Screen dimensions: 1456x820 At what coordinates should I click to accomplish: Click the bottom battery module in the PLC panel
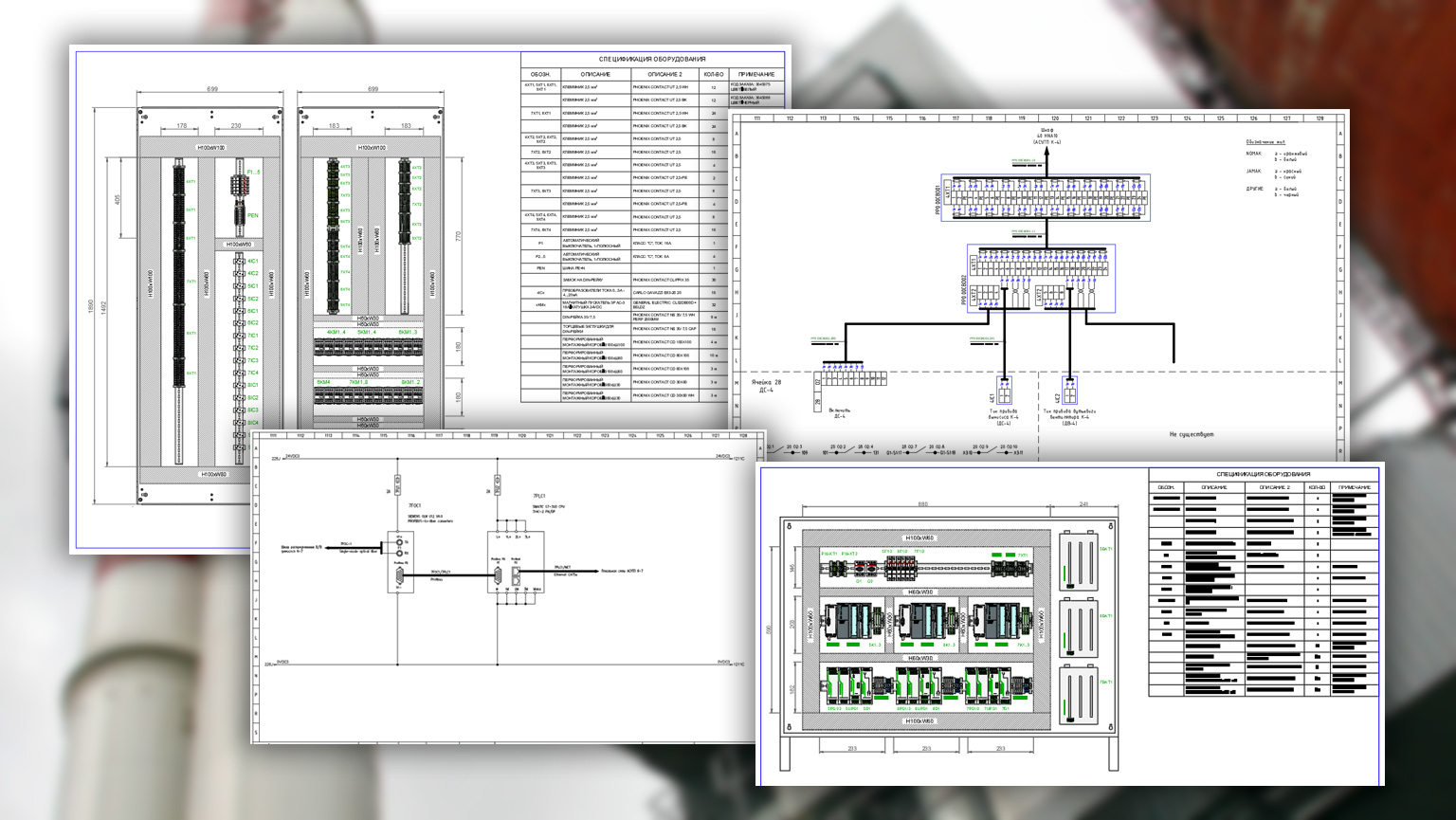click(1078, 696)
